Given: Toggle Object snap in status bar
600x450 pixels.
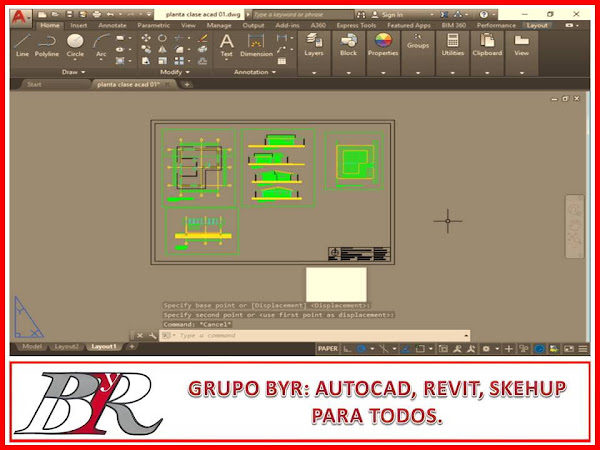Looking at the screenshot, I should click(420, 349).
